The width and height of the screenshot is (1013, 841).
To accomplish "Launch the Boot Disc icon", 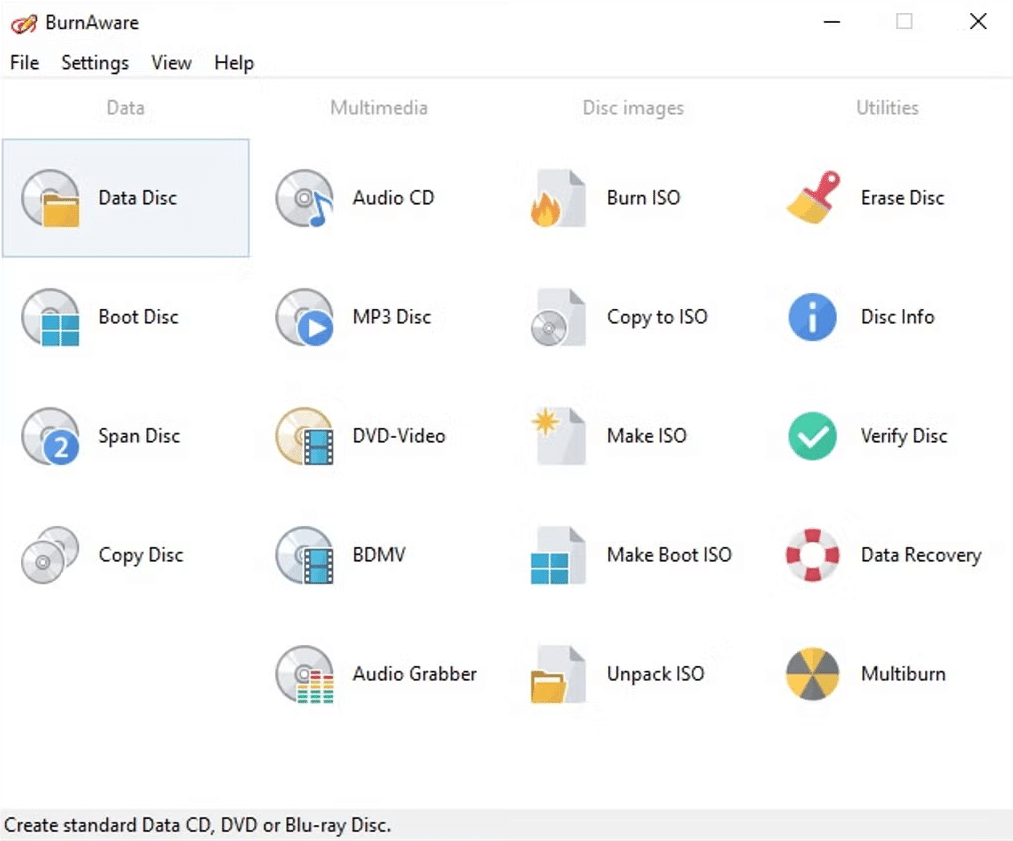I will point(50,317).
